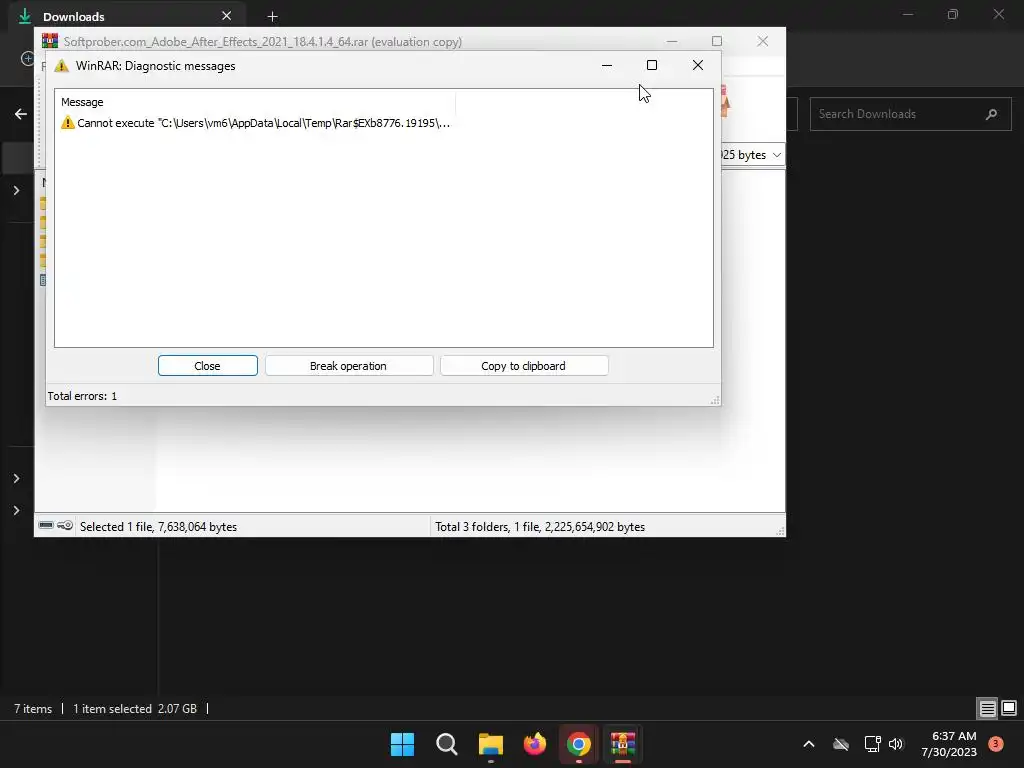Close the WinRAR diagnostic messages dialog
This screenshot has width=1024, height=768.
coord(208,366)
